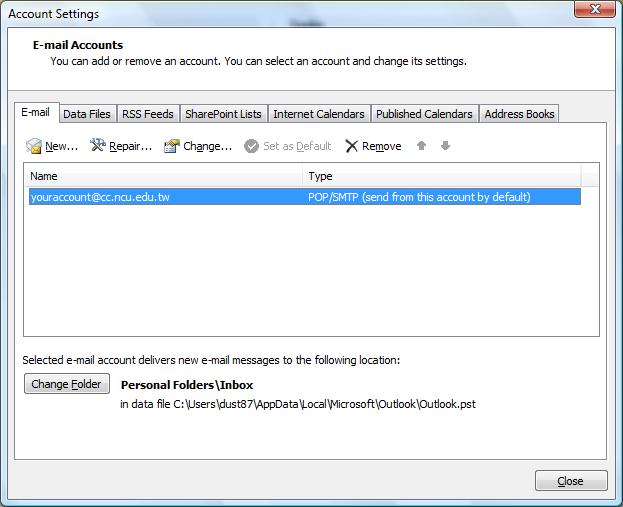The width and height of the screenshot is (623, 507).
Task: Click the Set as Default checkmark icon
Action: pos(252,146)
